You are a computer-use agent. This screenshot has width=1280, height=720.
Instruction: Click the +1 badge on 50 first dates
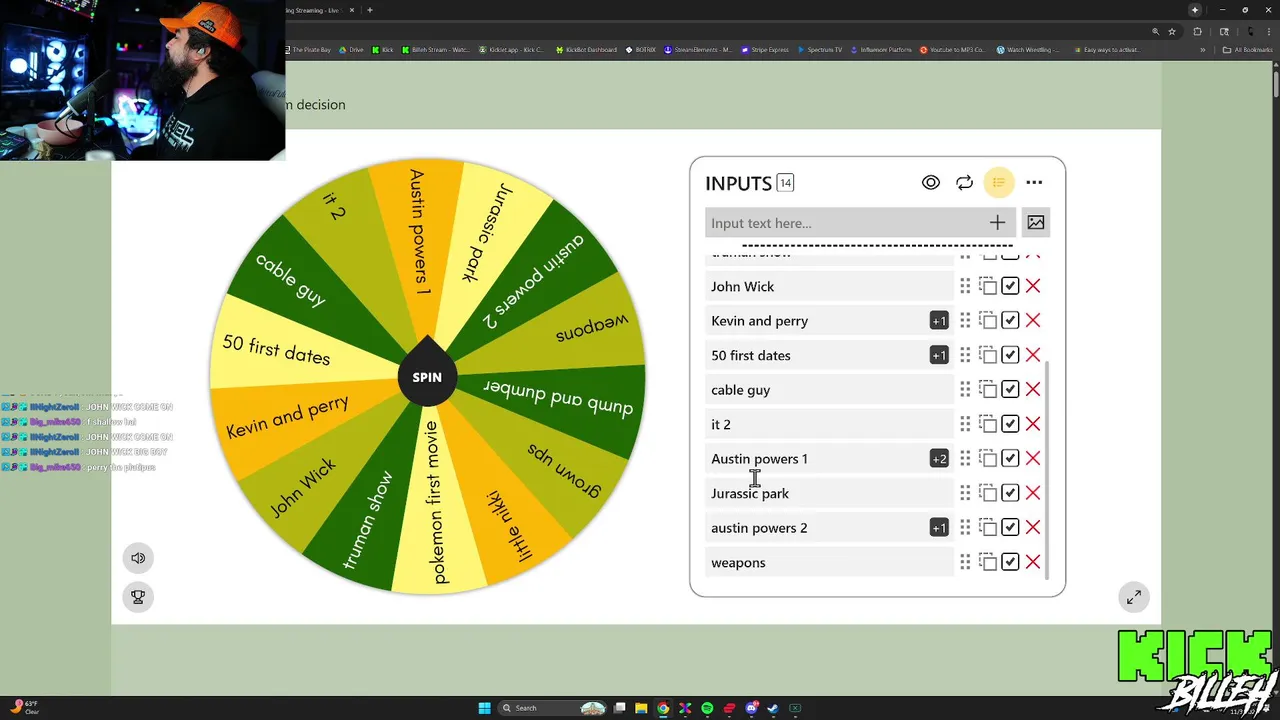point(939,355)
